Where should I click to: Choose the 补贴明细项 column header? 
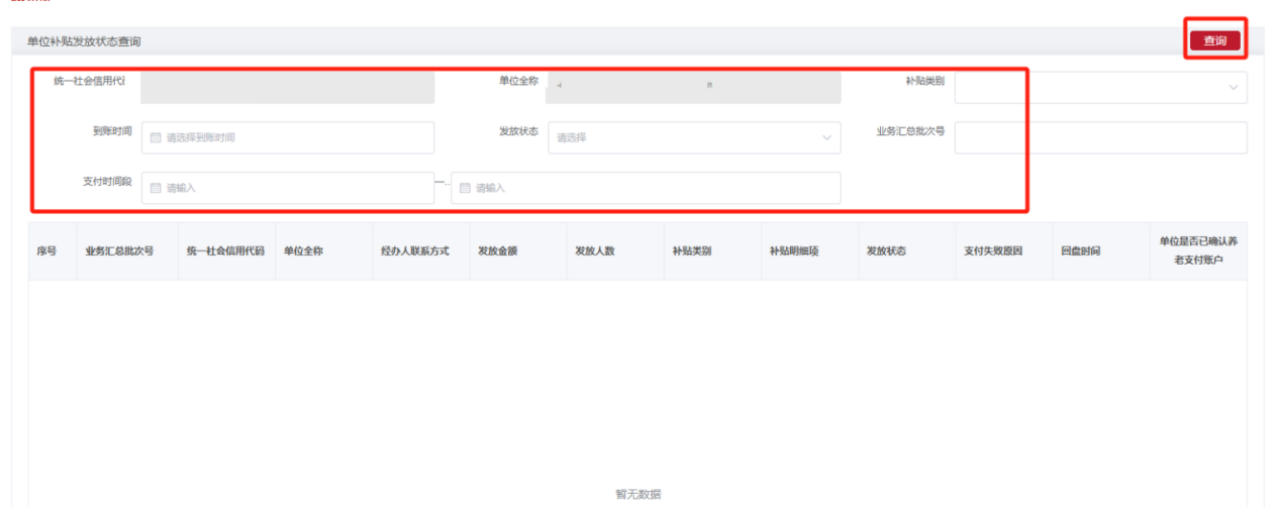pos(794,251)
